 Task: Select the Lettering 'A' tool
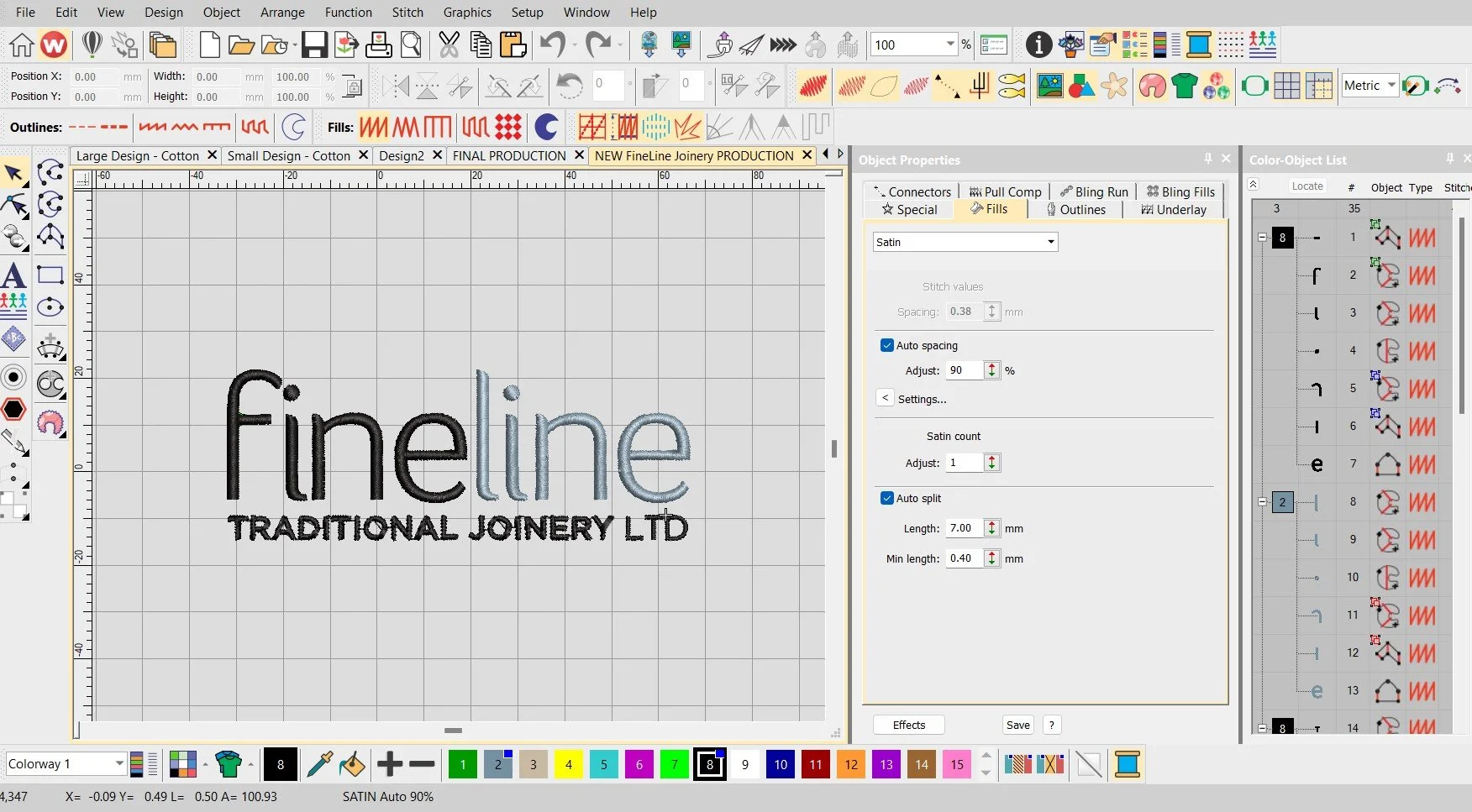point(13,275)
